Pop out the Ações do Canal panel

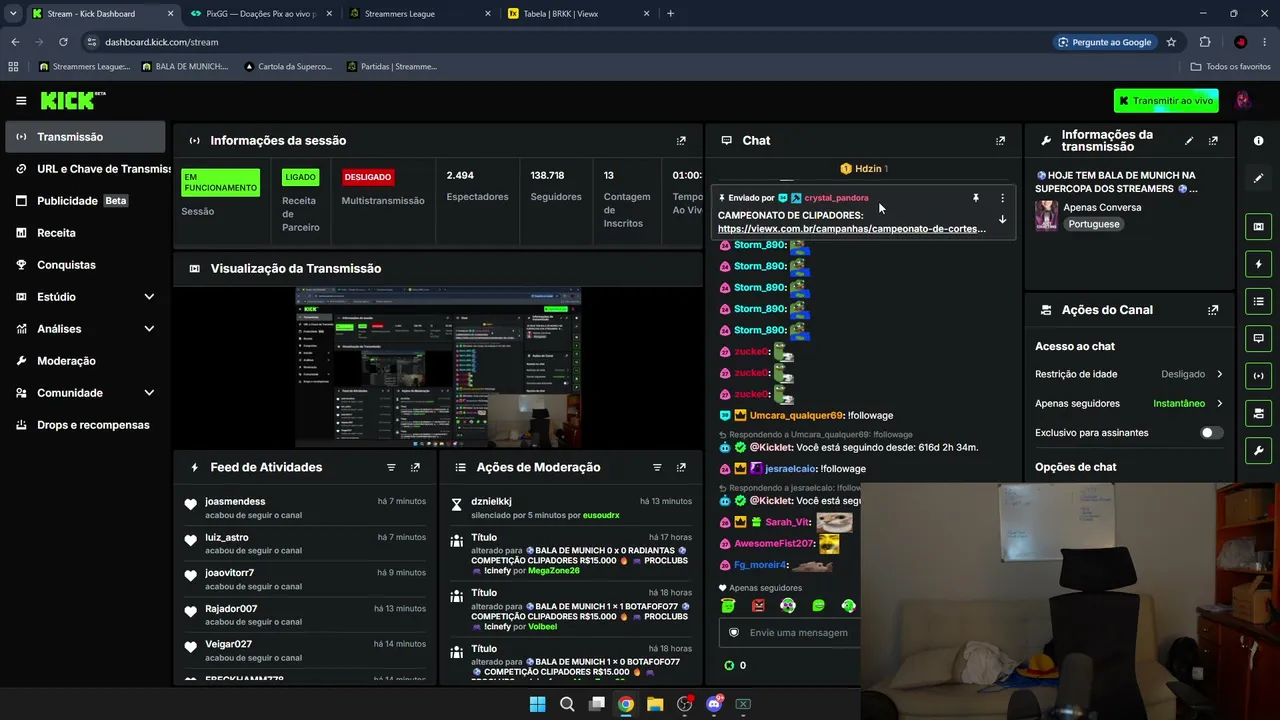point(1213,310)
